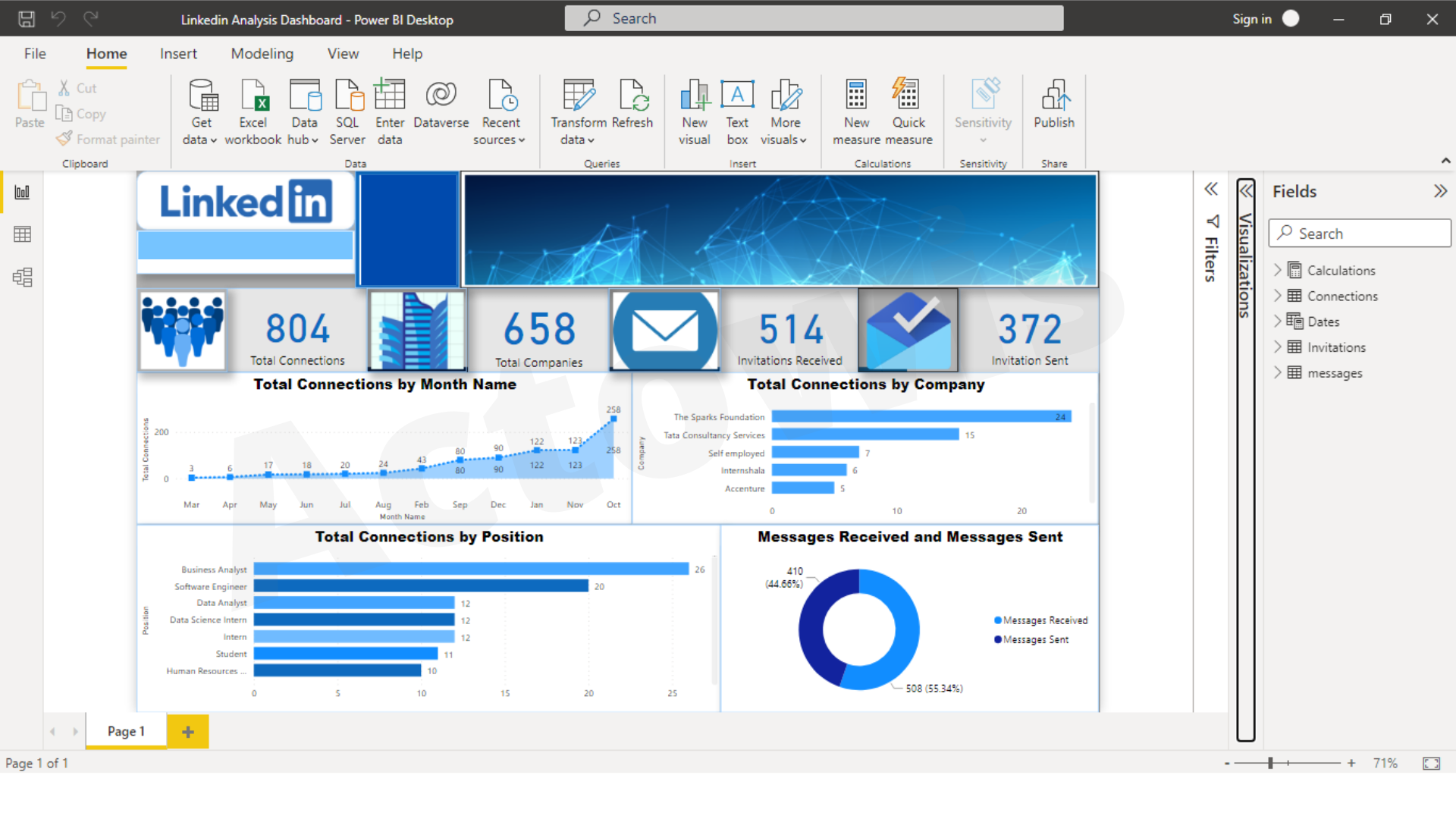Import from an Excel workbook

tap(253, 112)
